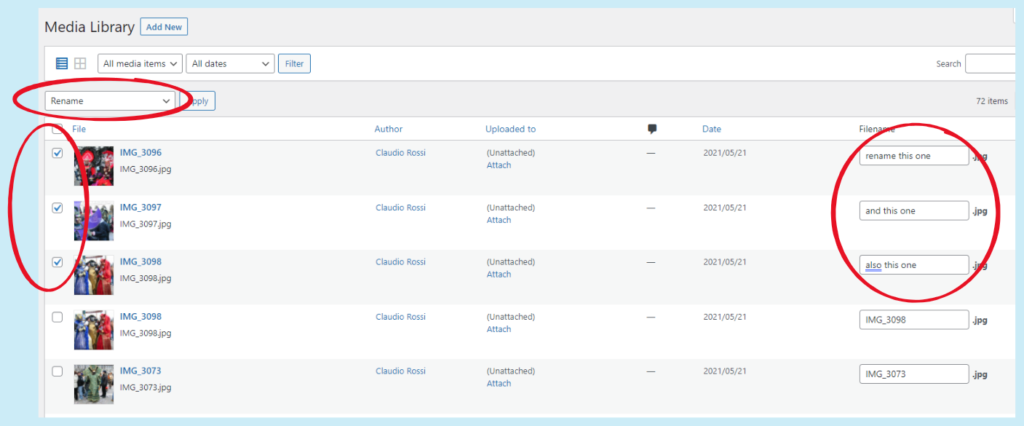Sort by the Author column header
The width and height of the screenshot is (1024, 426).
[x=389, y=129]
